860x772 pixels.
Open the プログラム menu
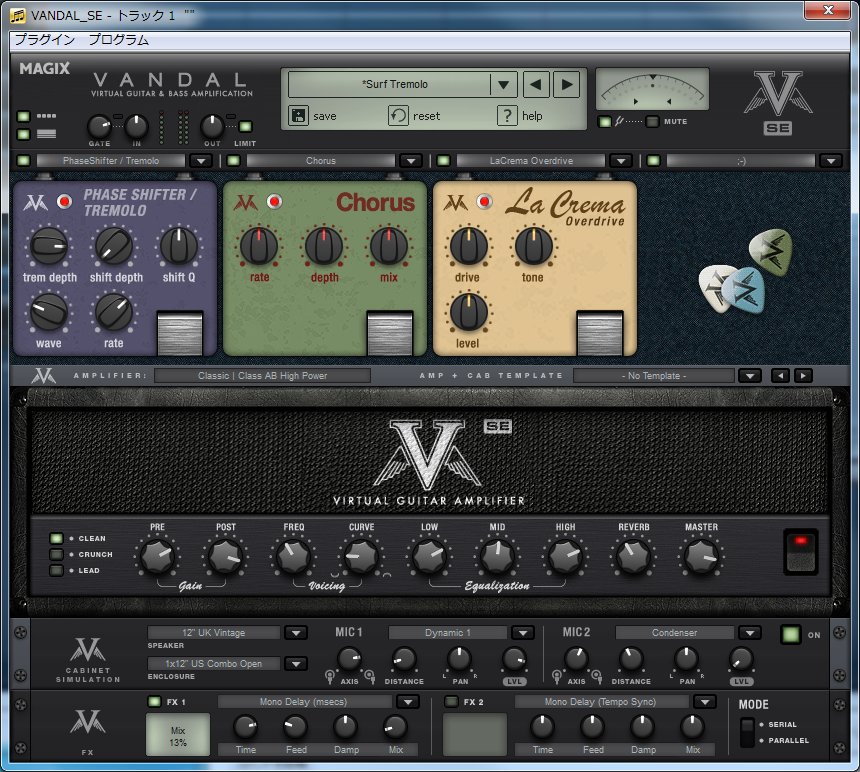point(118,39)
